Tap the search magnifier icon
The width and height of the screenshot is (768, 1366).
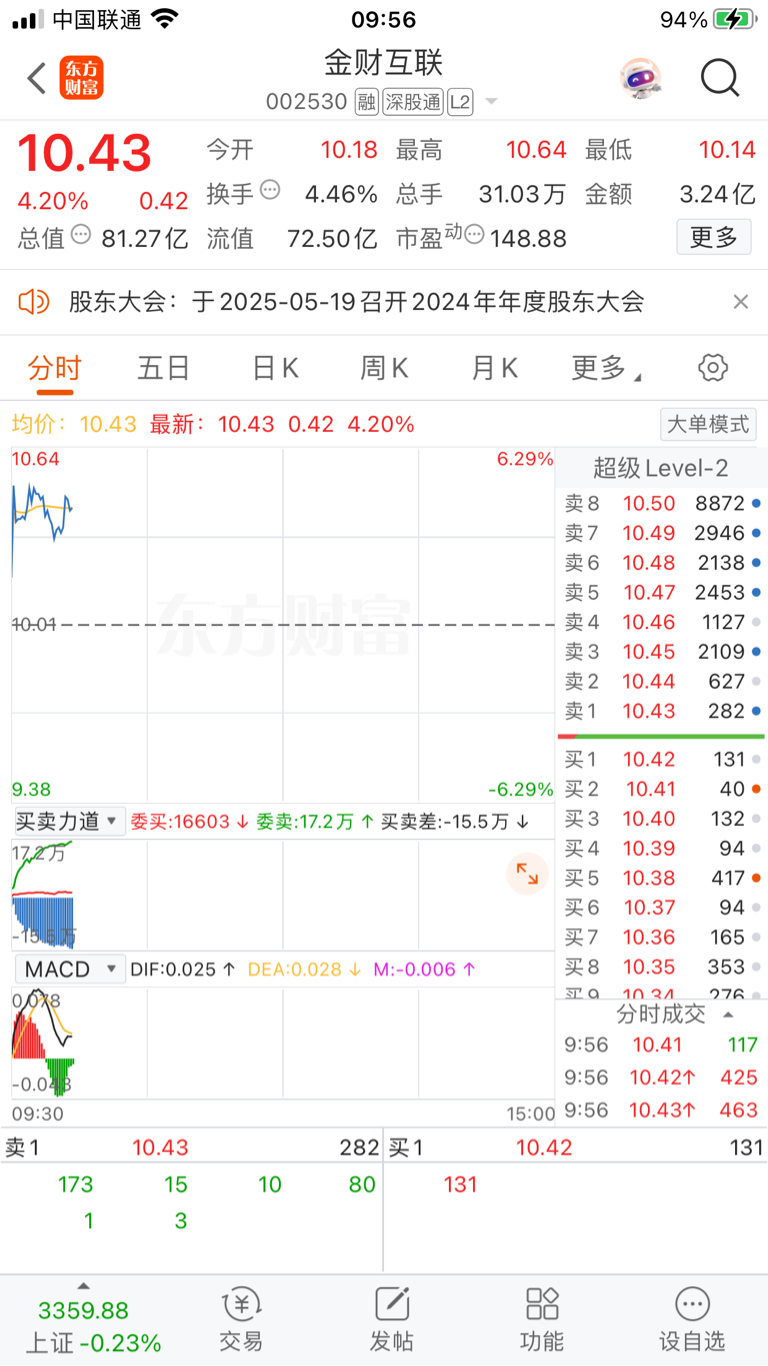click(x=720, y=77)
